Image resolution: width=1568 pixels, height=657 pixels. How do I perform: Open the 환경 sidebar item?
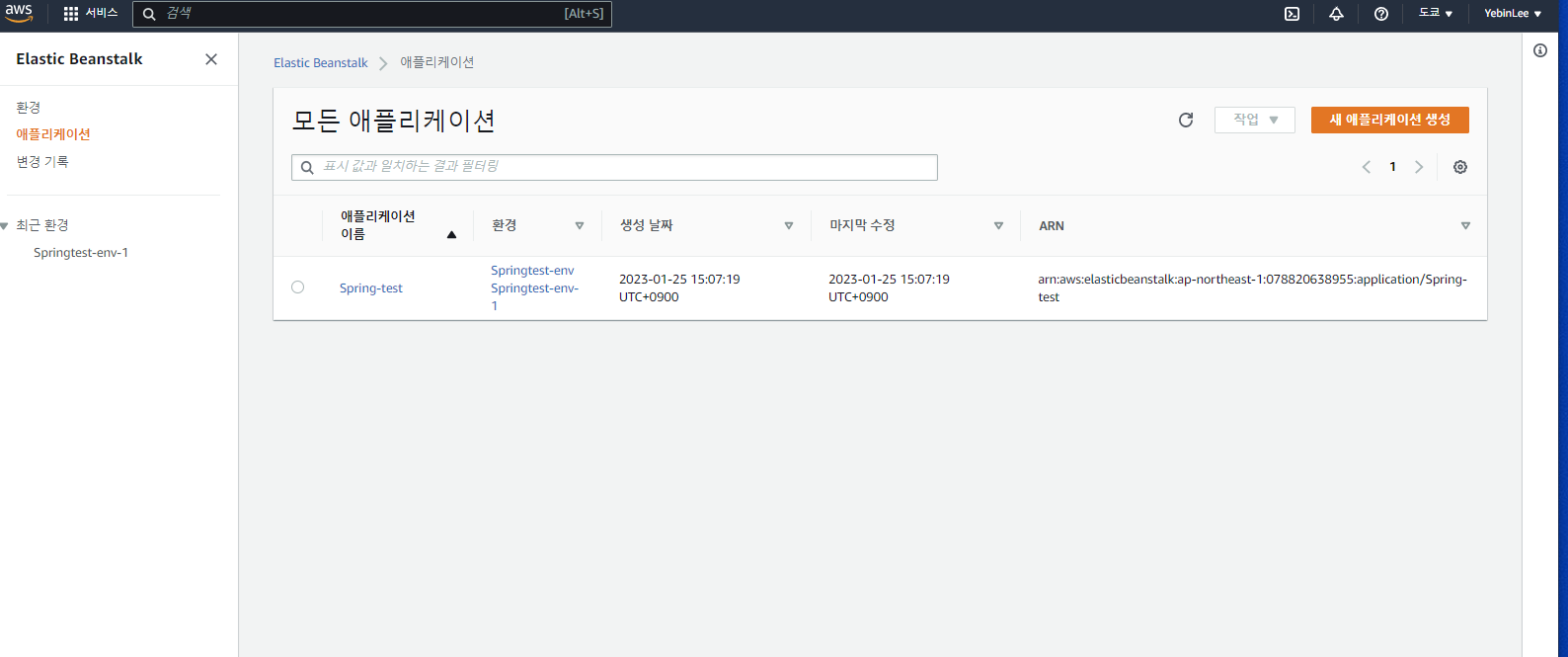(29, 107)
